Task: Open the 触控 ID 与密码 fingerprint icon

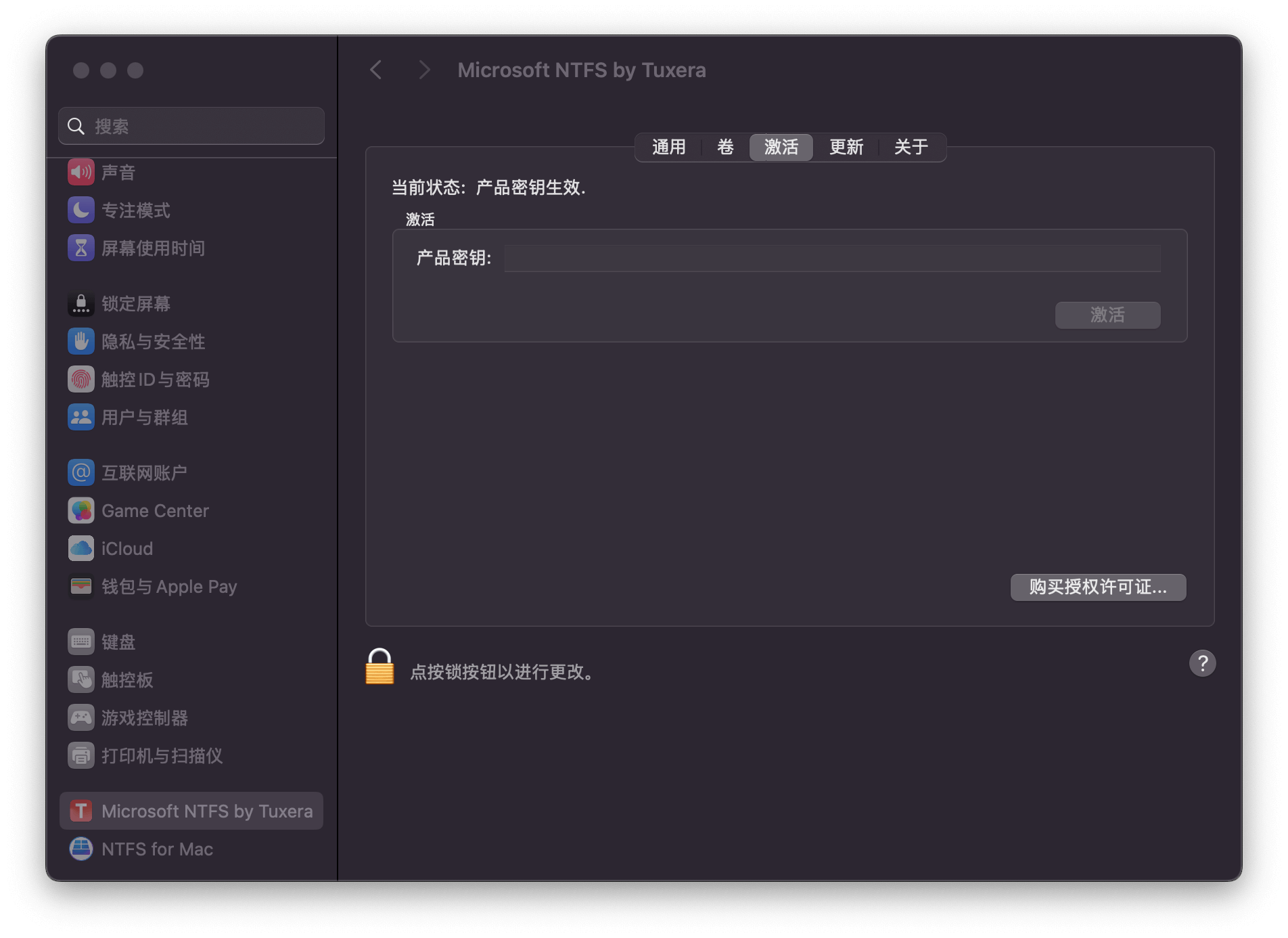Action: pos(81,379)
